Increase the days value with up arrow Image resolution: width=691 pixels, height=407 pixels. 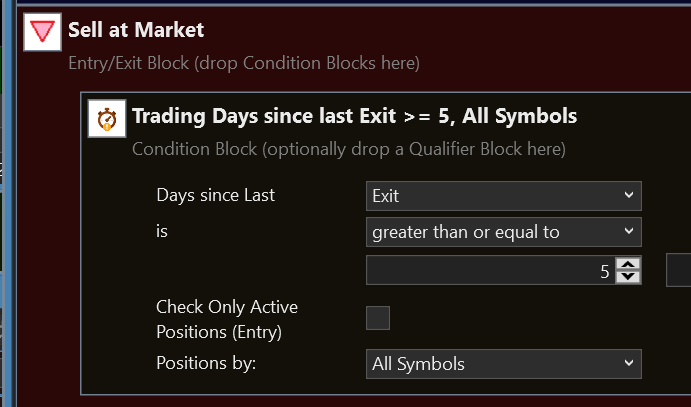click(628, 264)
